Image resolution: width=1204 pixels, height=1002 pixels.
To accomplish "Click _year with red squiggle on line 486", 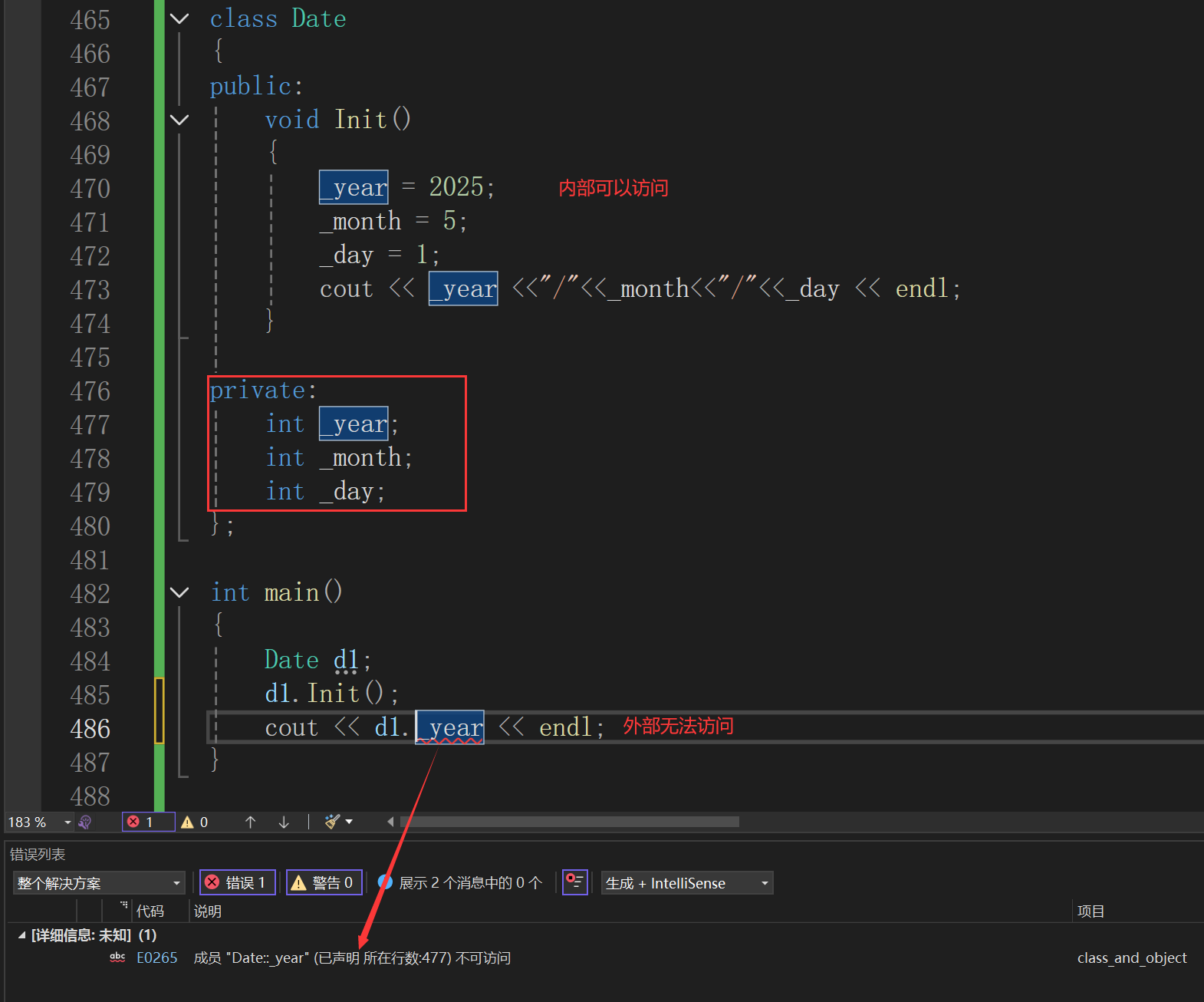I will [x=450, y=727].
